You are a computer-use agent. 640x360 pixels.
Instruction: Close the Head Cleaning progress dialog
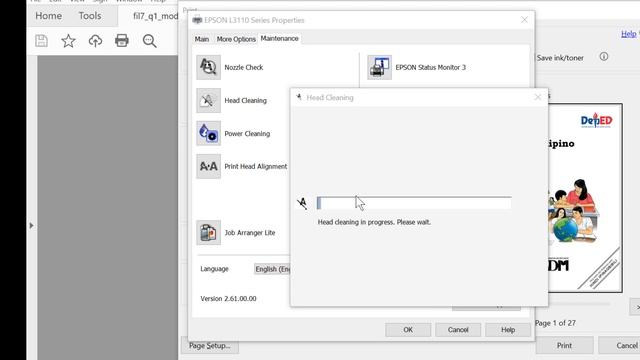click(x=538, y=97)
